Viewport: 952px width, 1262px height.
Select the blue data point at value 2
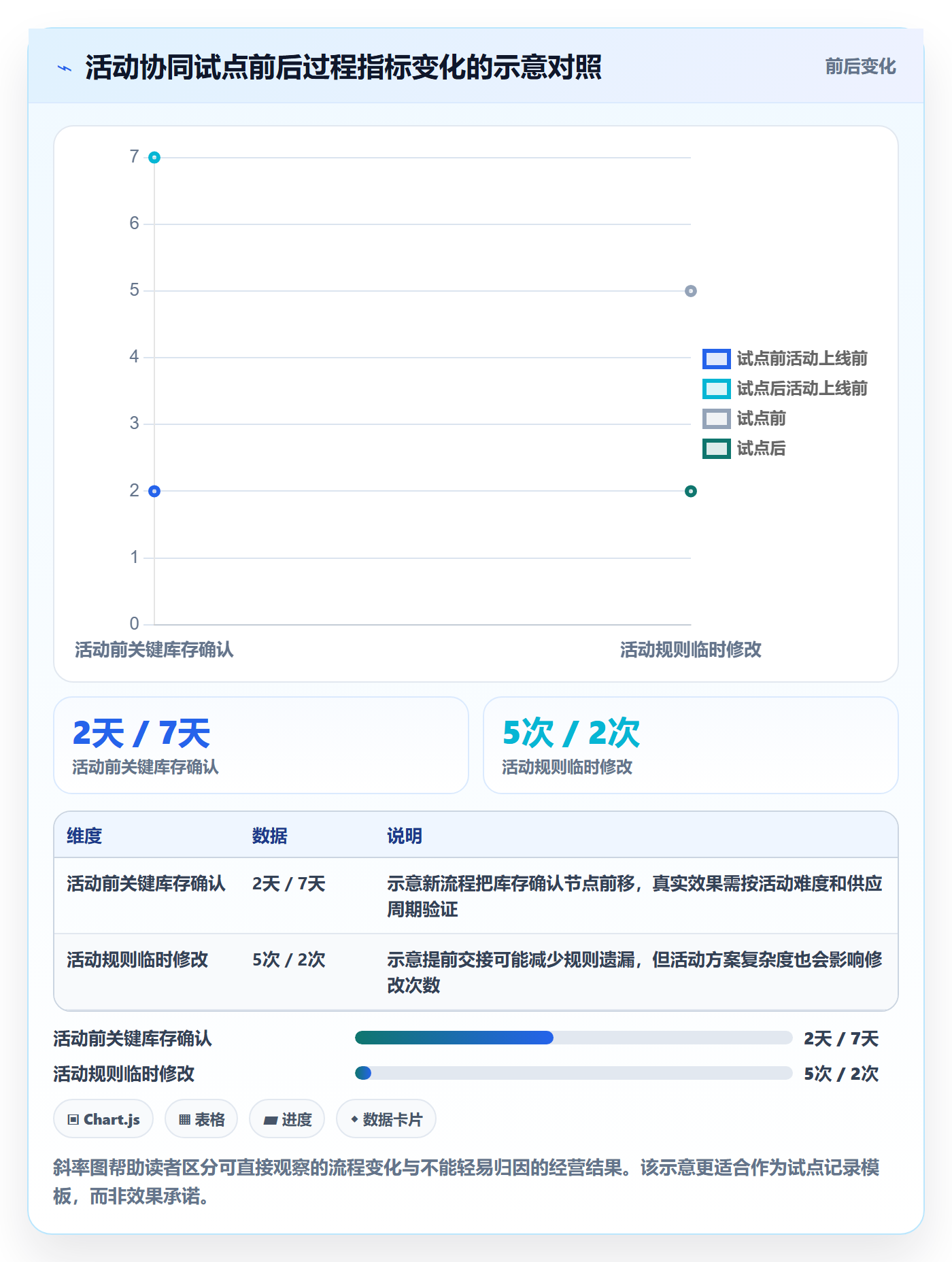(154, 491)
